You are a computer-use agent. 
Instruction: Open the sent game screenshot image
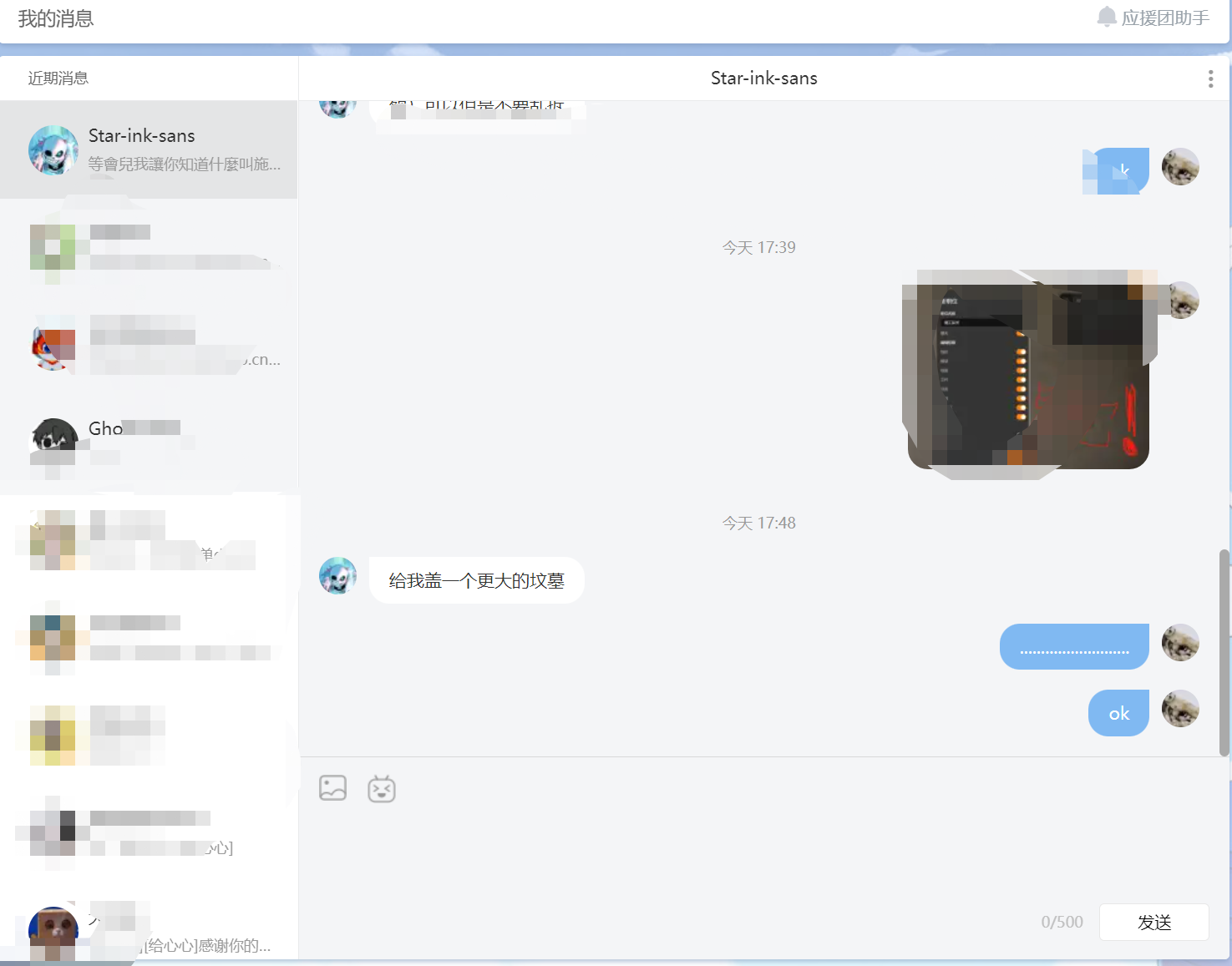tap(1028, 374)
